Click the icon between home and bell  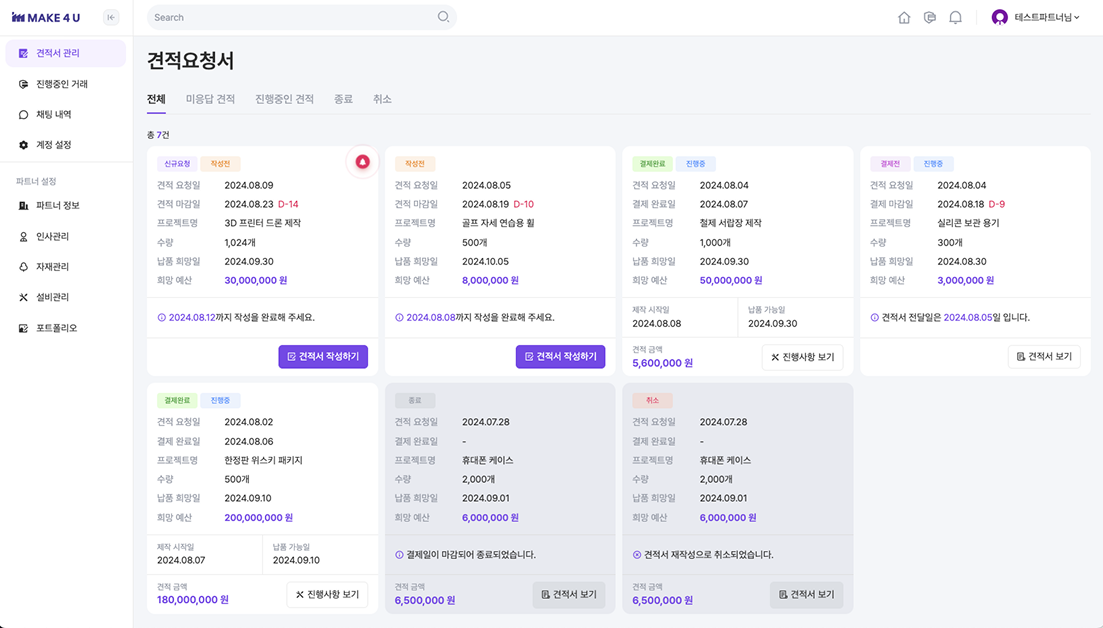(x=930, y=18)
